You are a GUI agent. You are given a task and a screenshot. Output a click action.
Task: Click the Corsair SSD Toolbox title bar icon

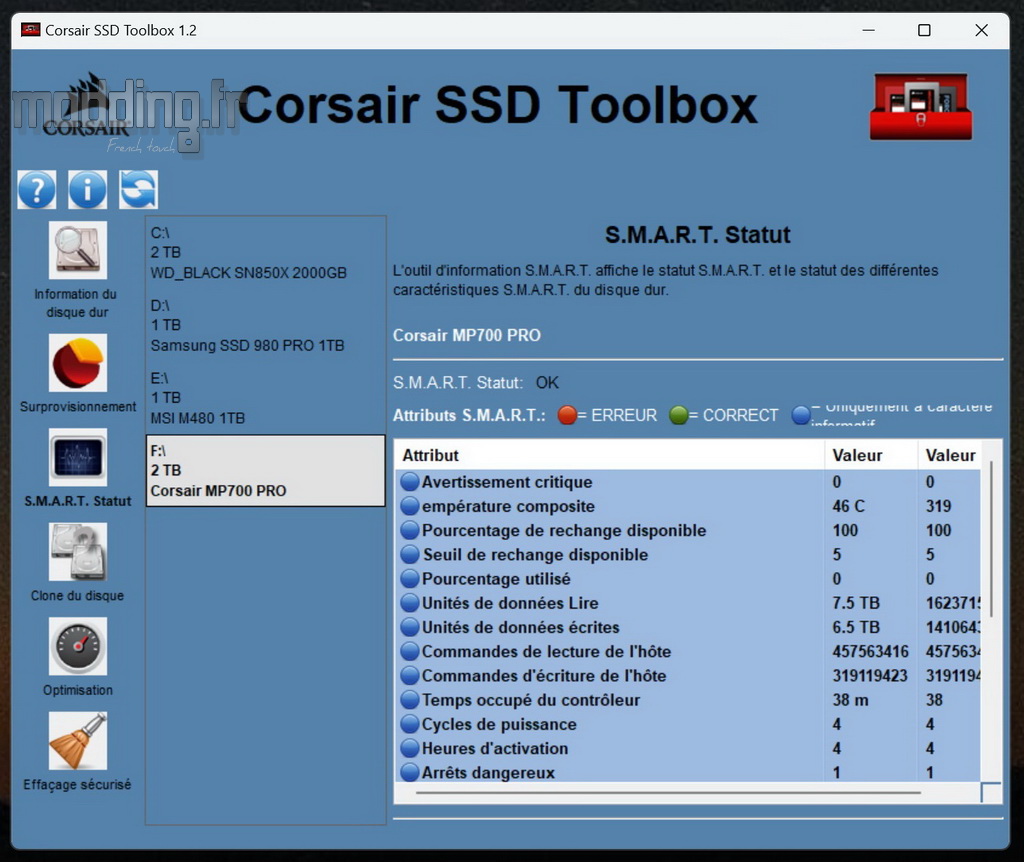click(x=30, y=30)
